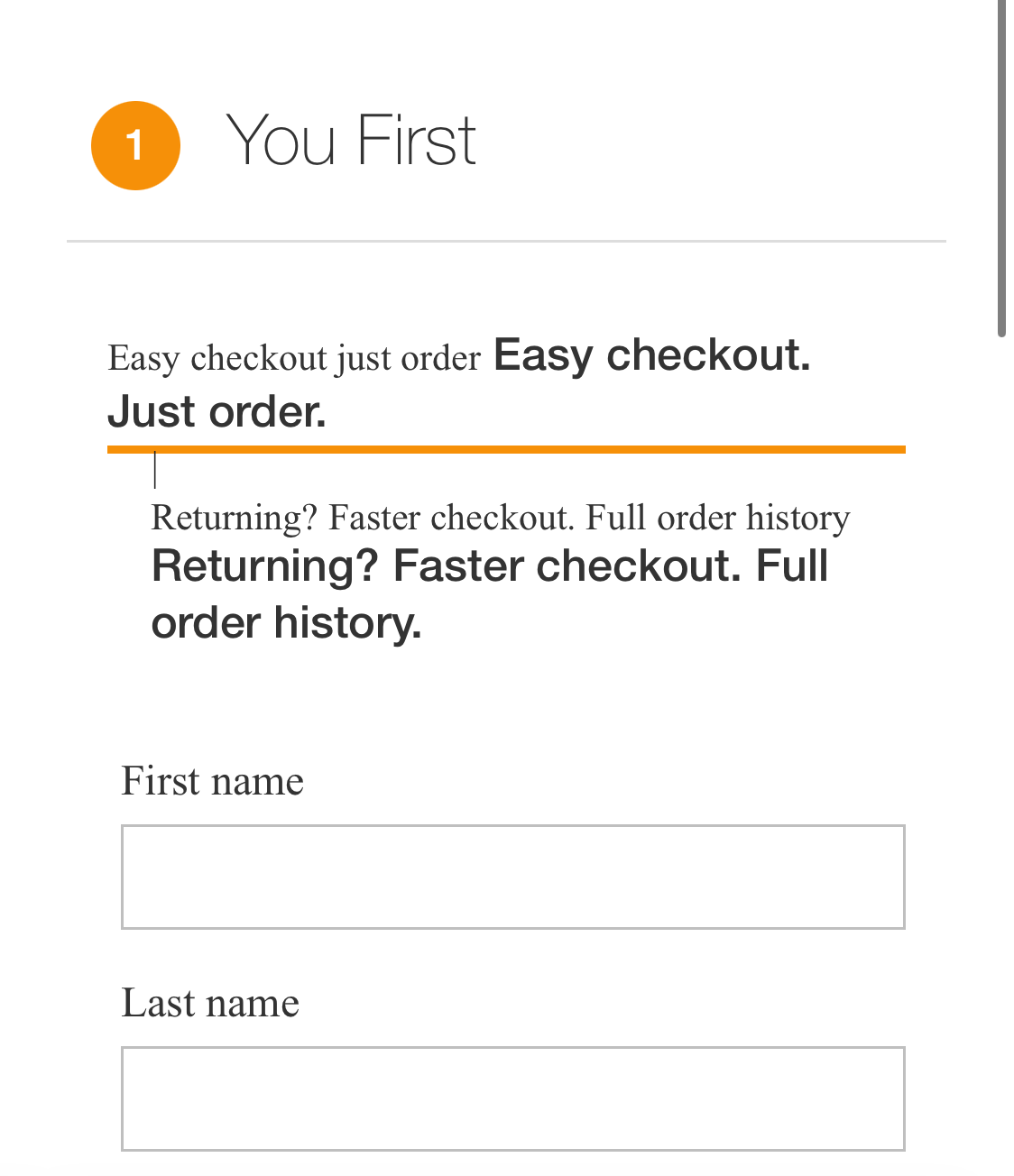The image size is (1014, 1176).
Task: Click the gray divider below You First
Action: pos(505,242)
